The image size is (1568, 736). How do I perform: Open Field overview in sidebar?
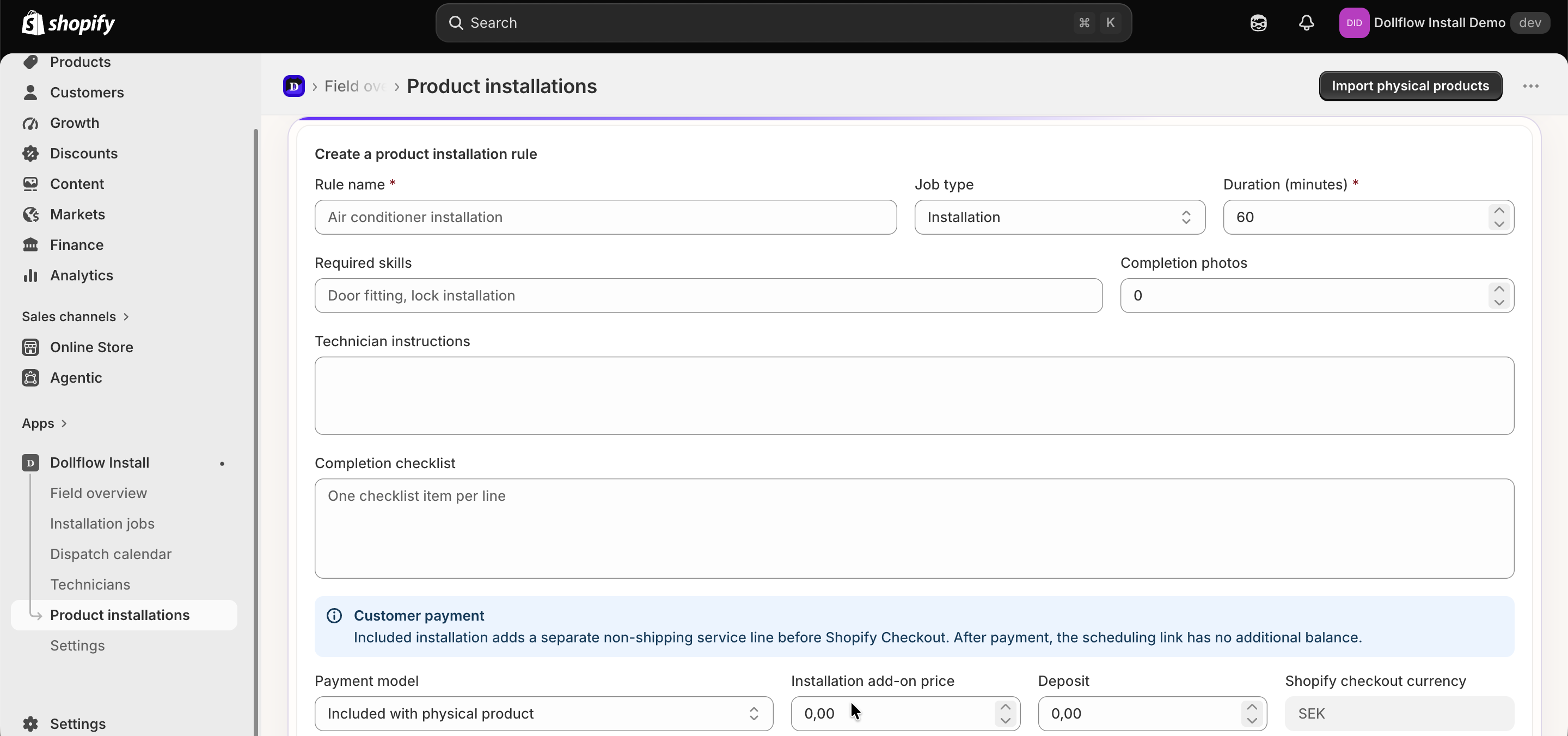(99, 493)
